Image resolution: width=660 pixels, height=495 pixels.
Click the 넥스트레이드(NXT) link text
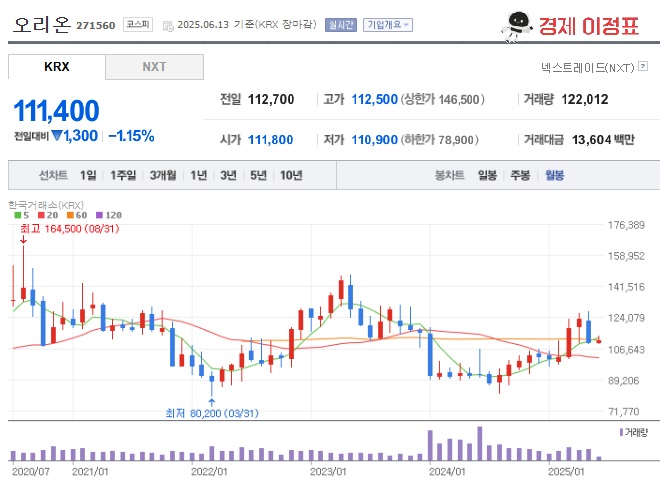588,67
